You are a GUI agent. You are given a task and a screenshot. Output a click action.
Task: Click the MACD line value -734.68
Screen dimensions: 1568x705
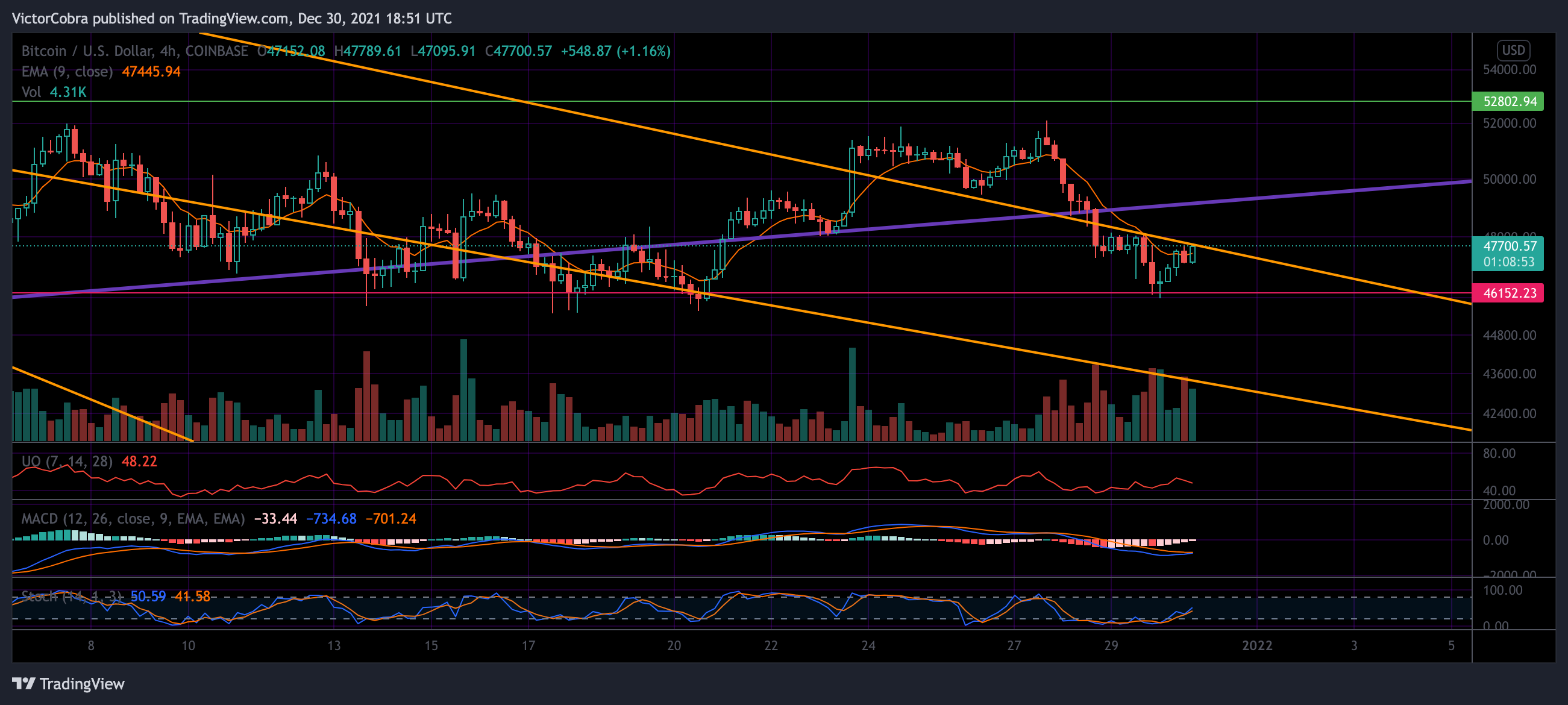pyautogui.click(x=331, y=519)
